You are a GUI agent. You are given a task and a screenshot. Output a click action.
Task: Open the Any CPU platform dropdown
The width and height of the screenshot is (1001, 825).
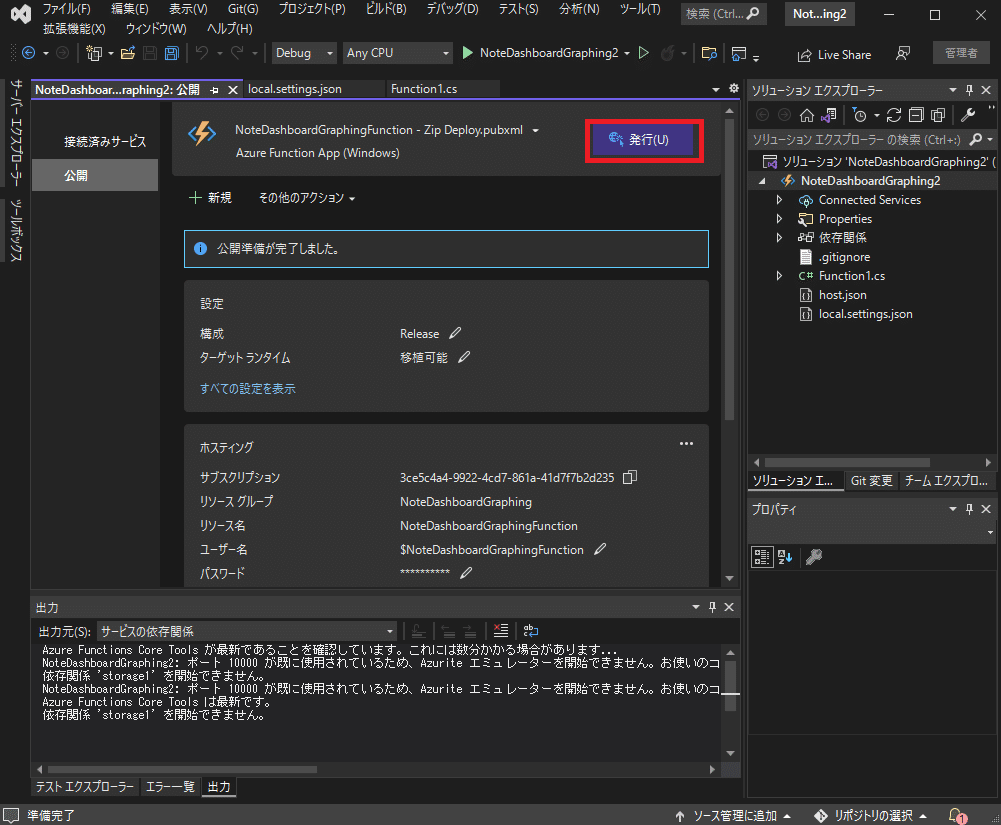397,53
